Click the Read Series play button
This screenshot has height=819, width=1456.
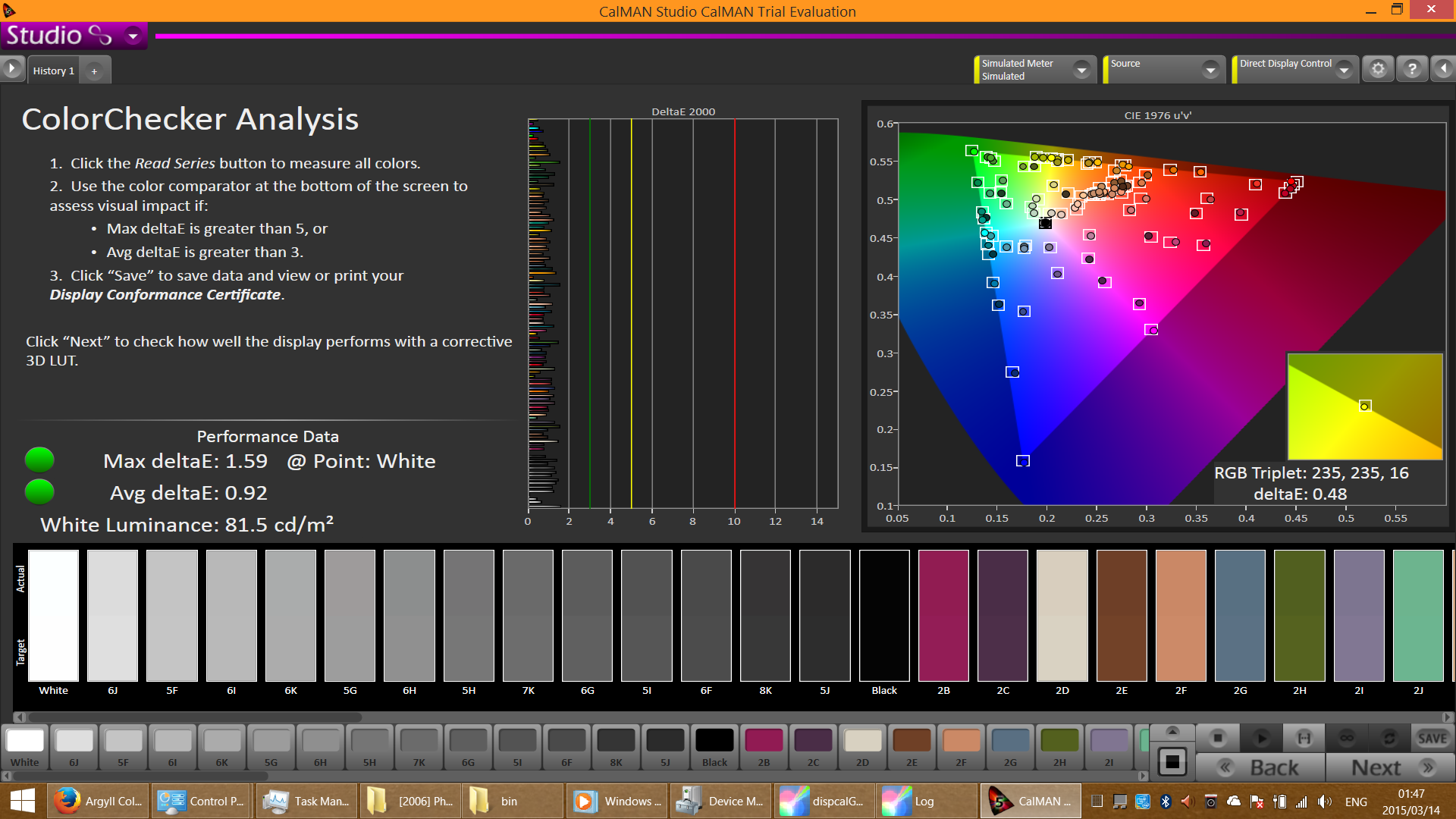tap(1261, 738)
